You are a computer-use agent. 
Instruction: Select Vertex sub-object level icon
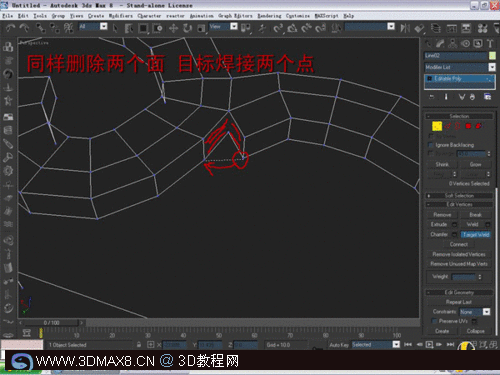[x=437, y=126]
